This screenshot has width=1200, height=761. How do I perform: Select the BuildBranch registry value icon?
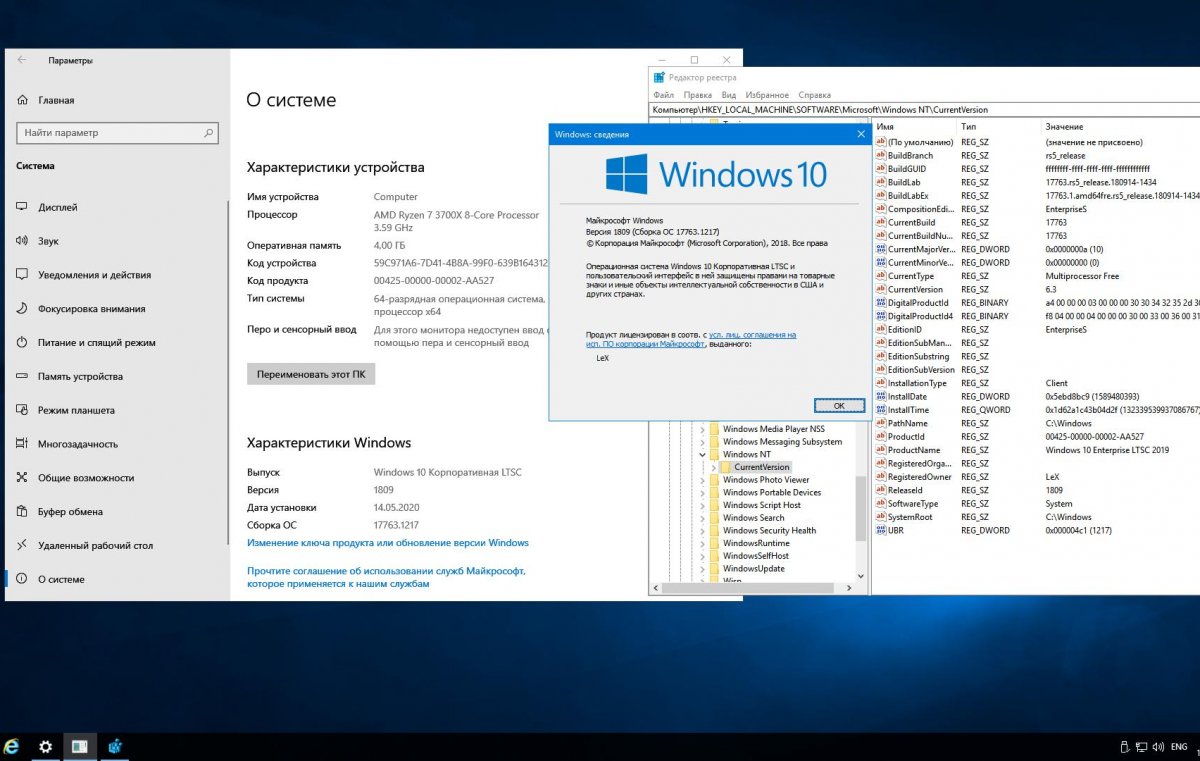pos(881,155)
